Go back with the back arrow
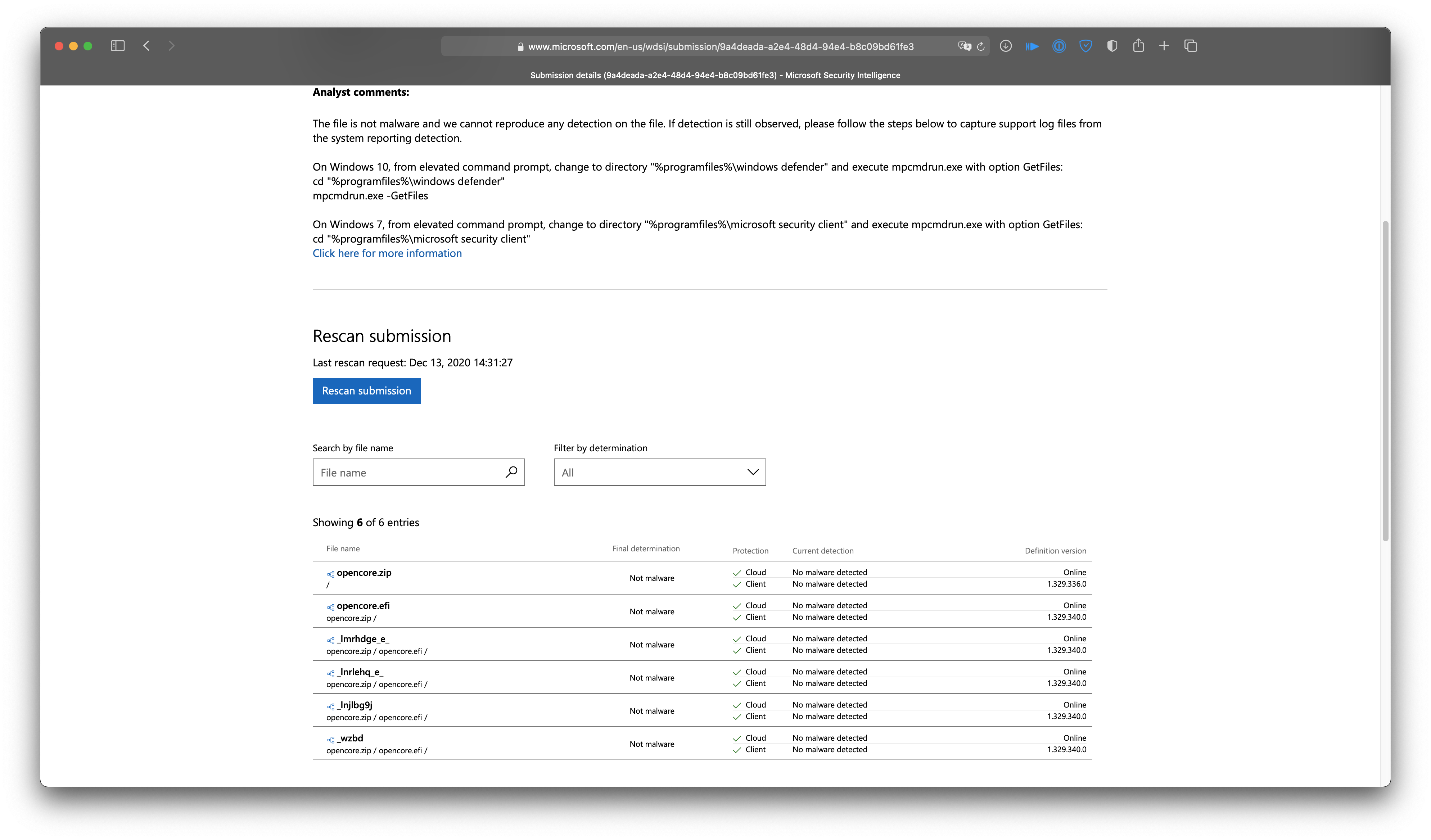1431x840 pixels. click(x=146, y=46)
